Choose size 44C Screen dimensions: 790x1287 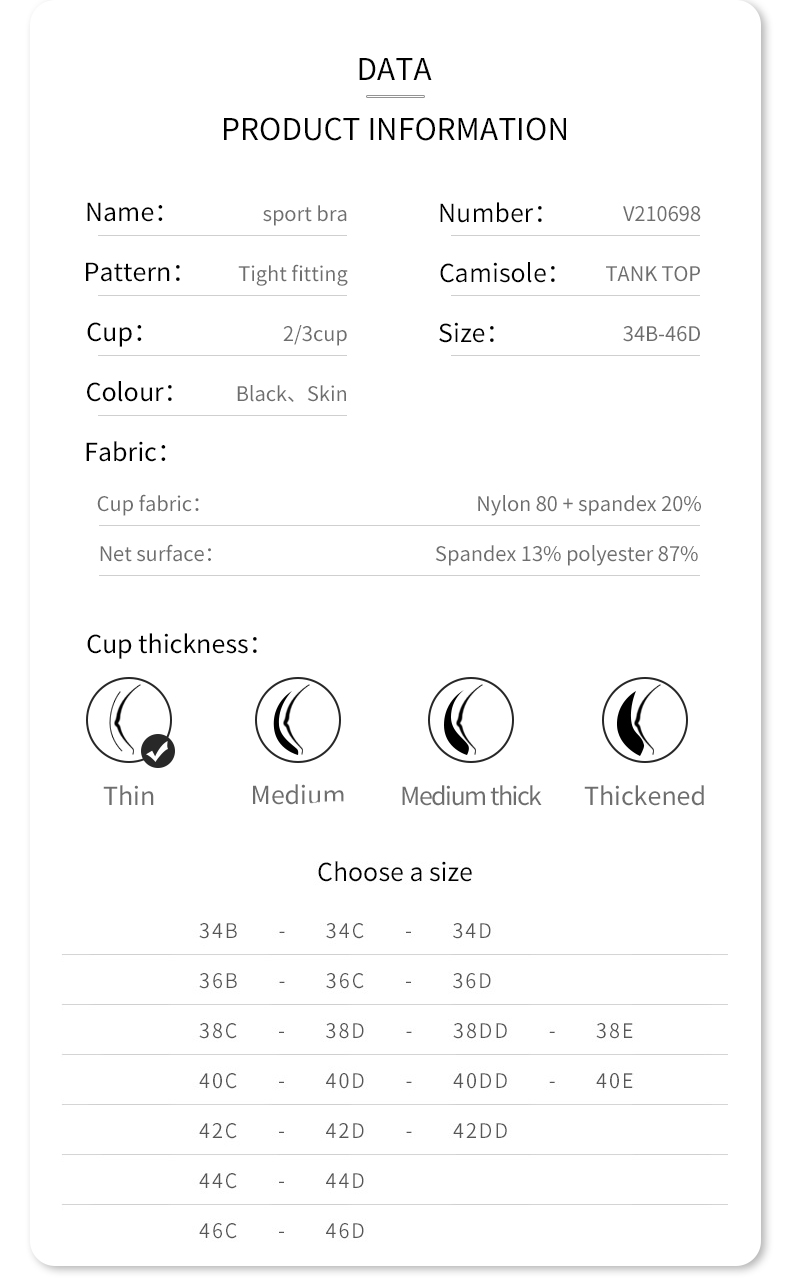click(x=218, y=1181)
